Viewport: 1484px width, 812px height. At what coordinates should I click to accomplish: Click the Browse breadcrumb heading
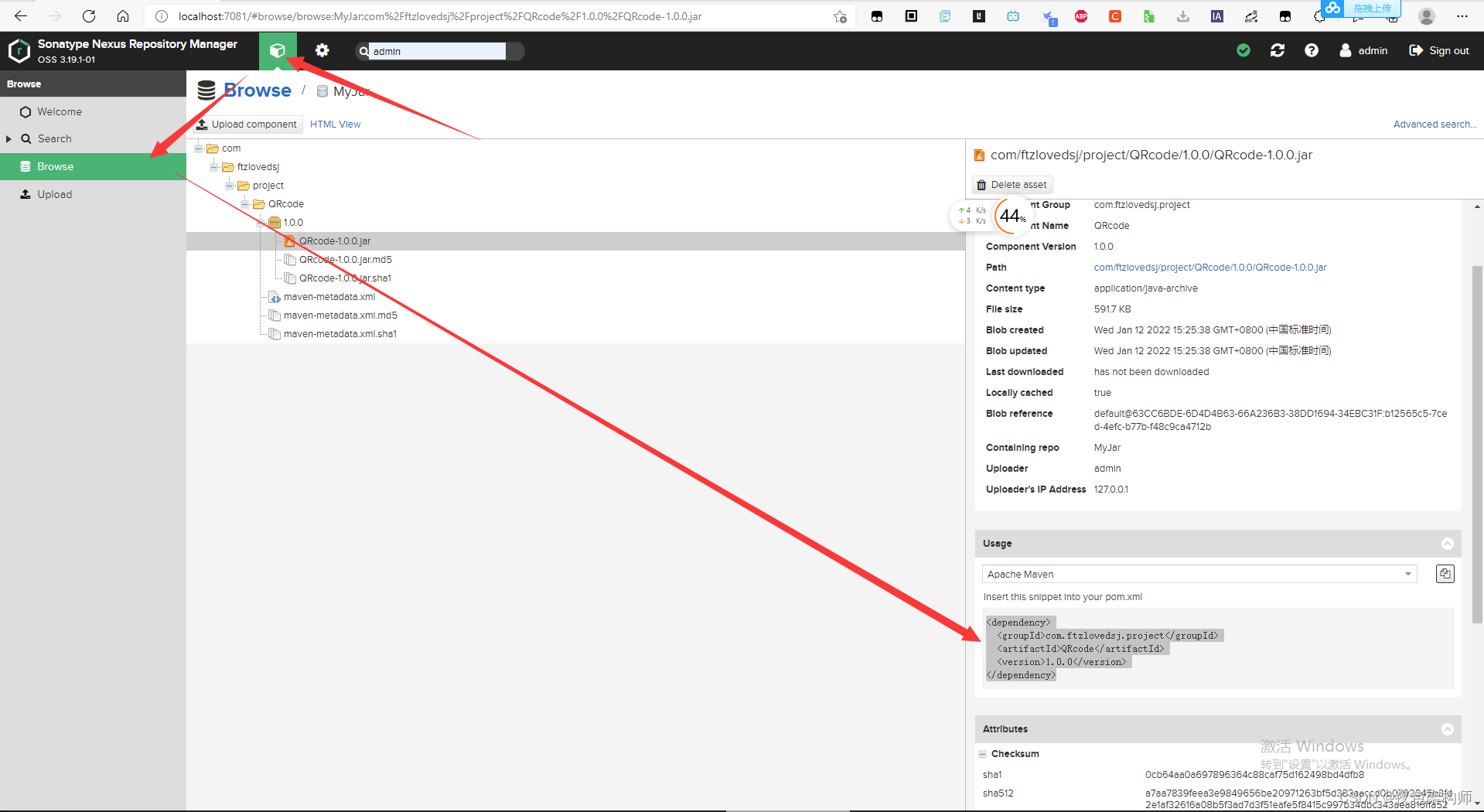(258, 90)
